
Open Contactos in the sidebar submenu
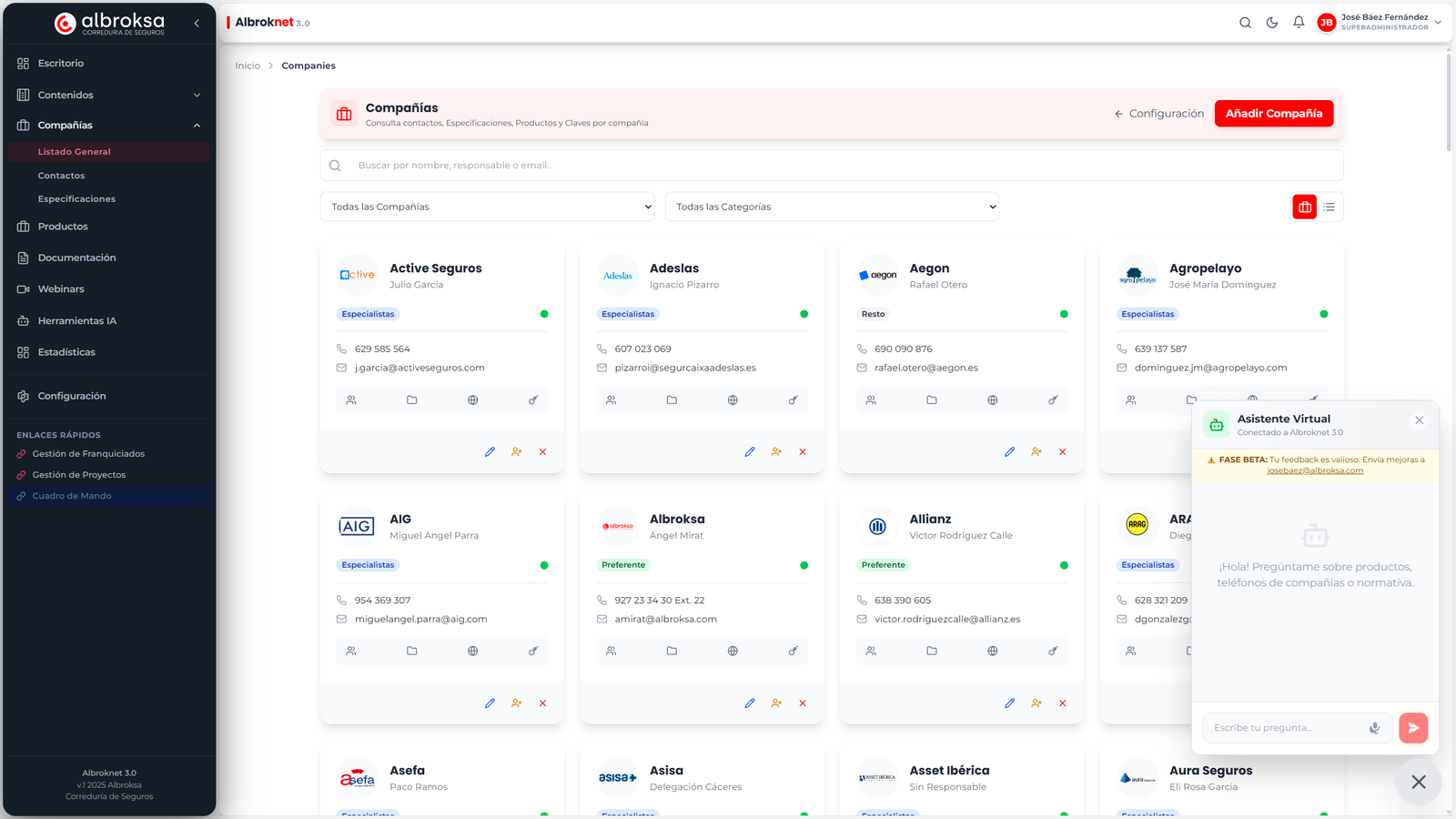pyautogui.click(x=61, y=176)
